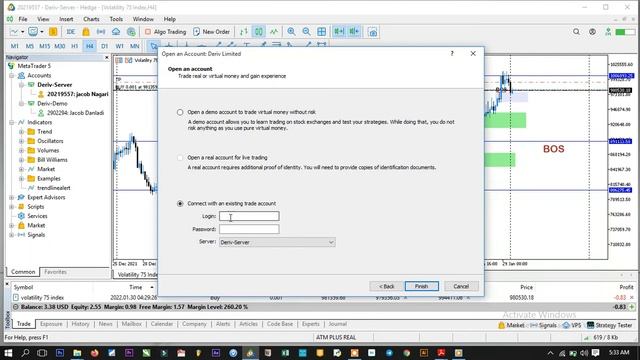Open taskbar volume control
The height and width of the screenshot is (360, 640).
(584, 353)
